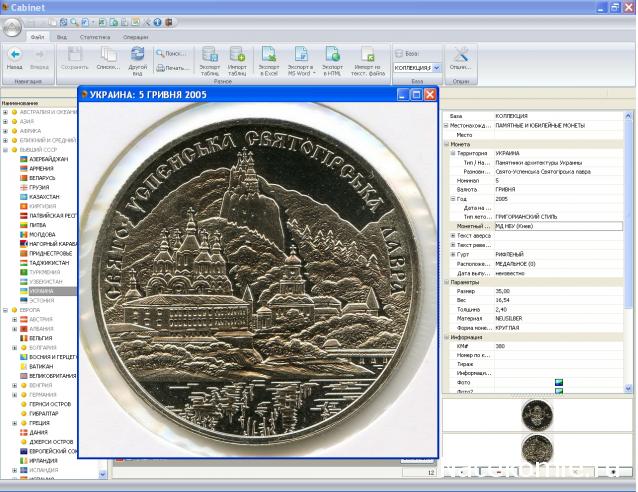
Task: Expand the Австрия tree node
Action: [x=14, y=319]
